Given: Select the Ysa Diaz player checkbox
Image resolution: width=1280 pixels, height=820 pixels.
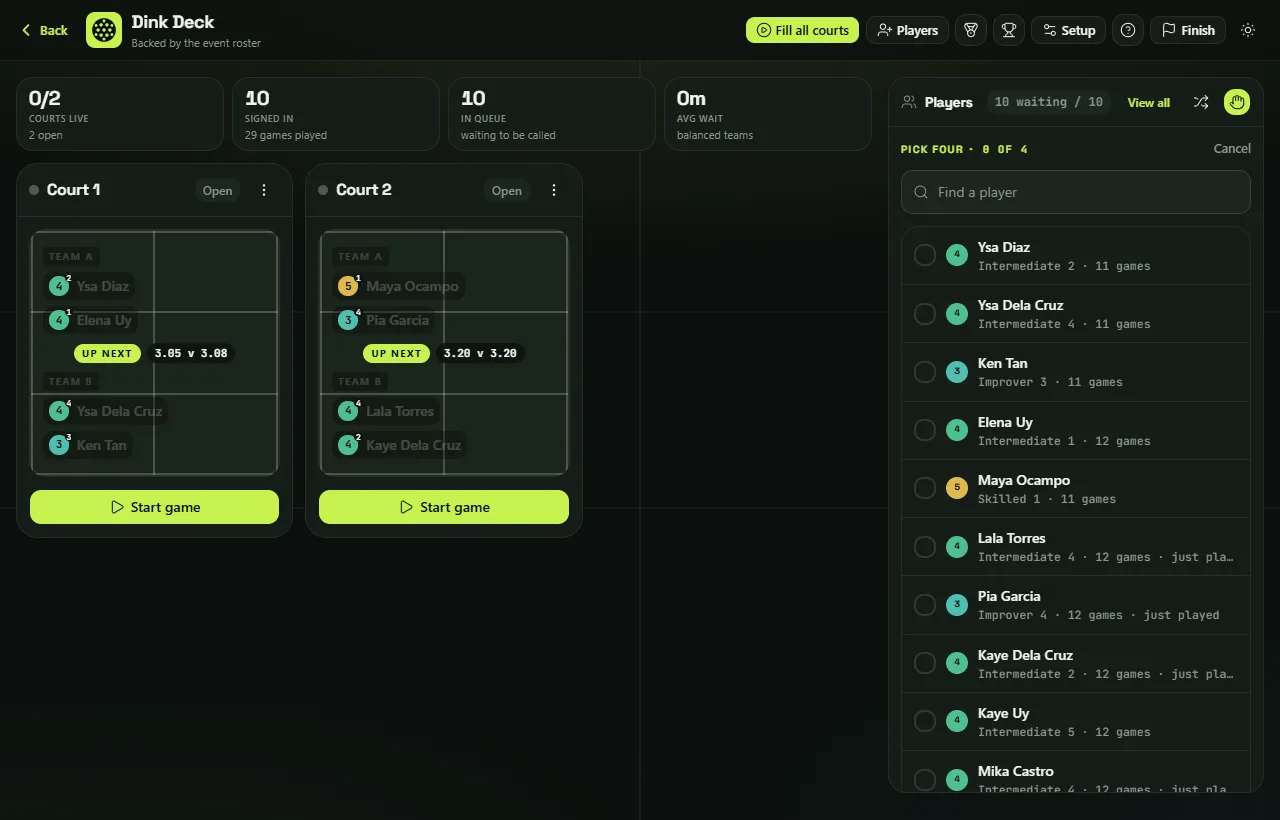Looking at the screenshot, I should tap(925, 255).
